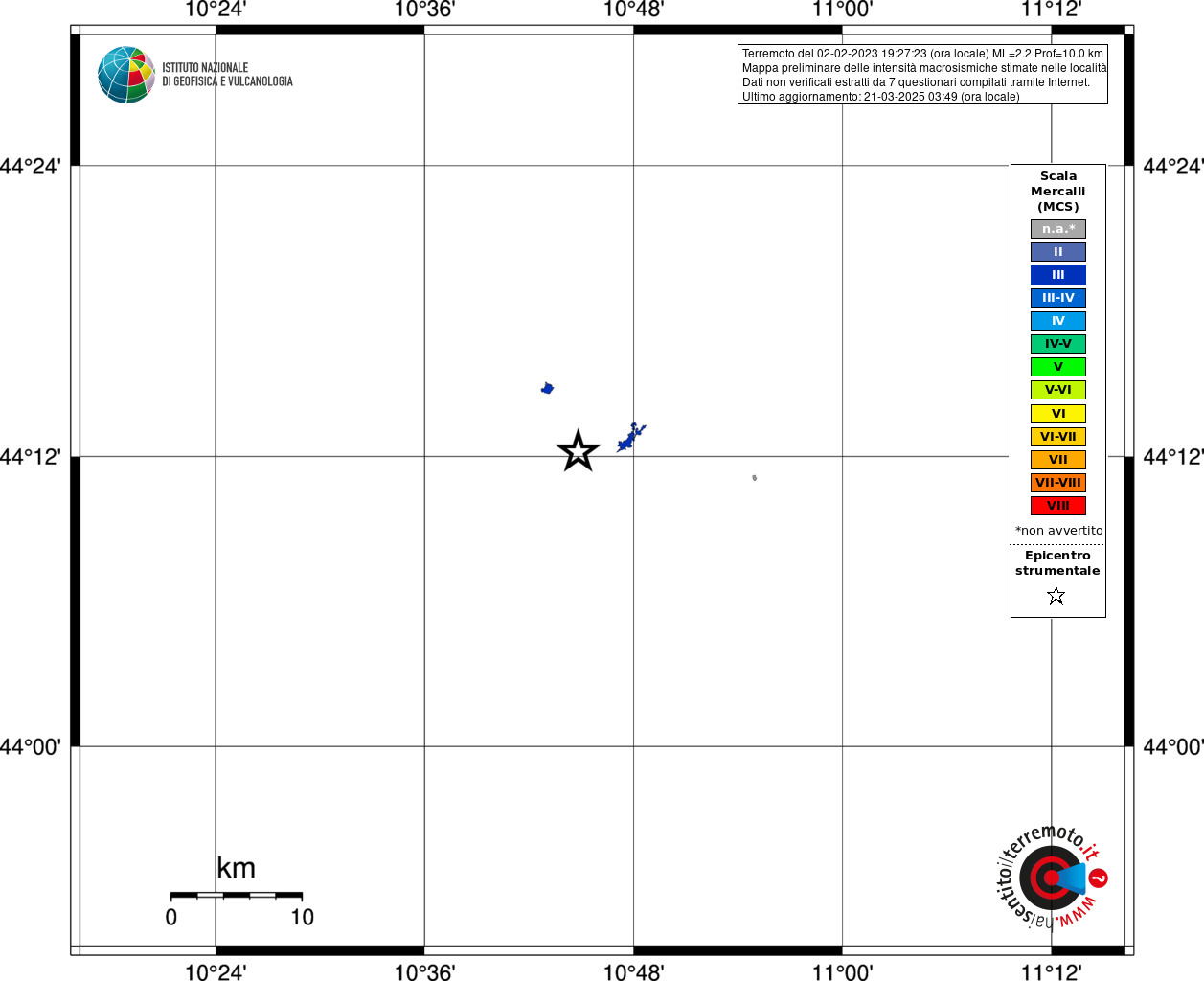Click the left 44°24' latitude label
This screenshot has width=1204, height=981.
click(31, 167)
